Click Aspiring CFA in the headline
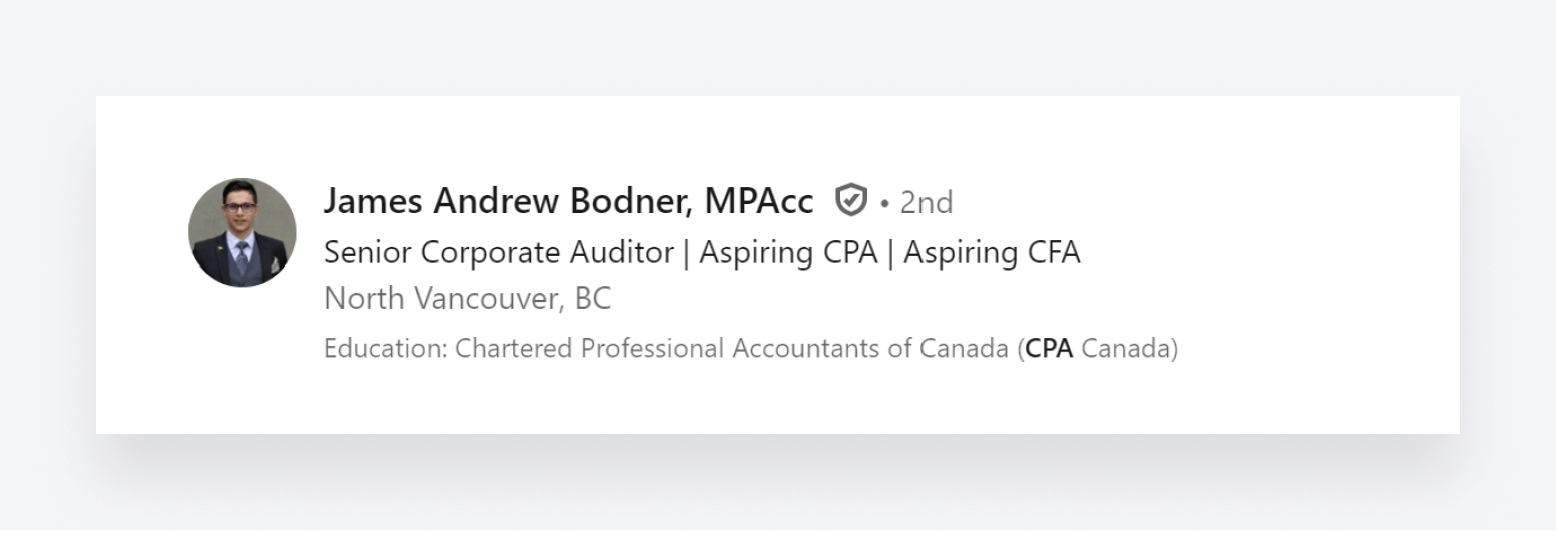This screenshot has width=1556, height=542. point(991,253)
